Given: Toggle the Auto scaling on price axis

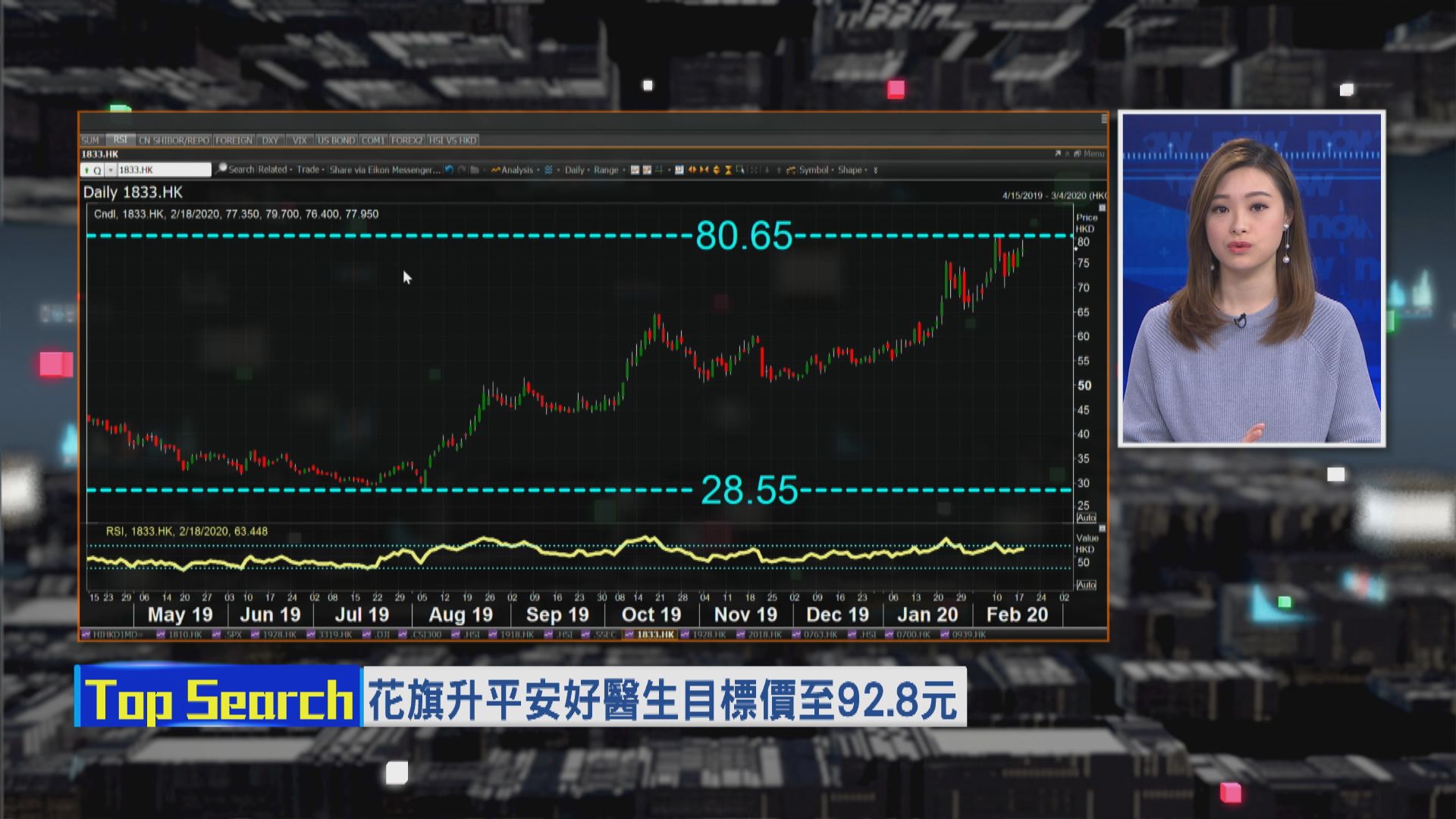Looking at the screenshot, I should 1085,517.
